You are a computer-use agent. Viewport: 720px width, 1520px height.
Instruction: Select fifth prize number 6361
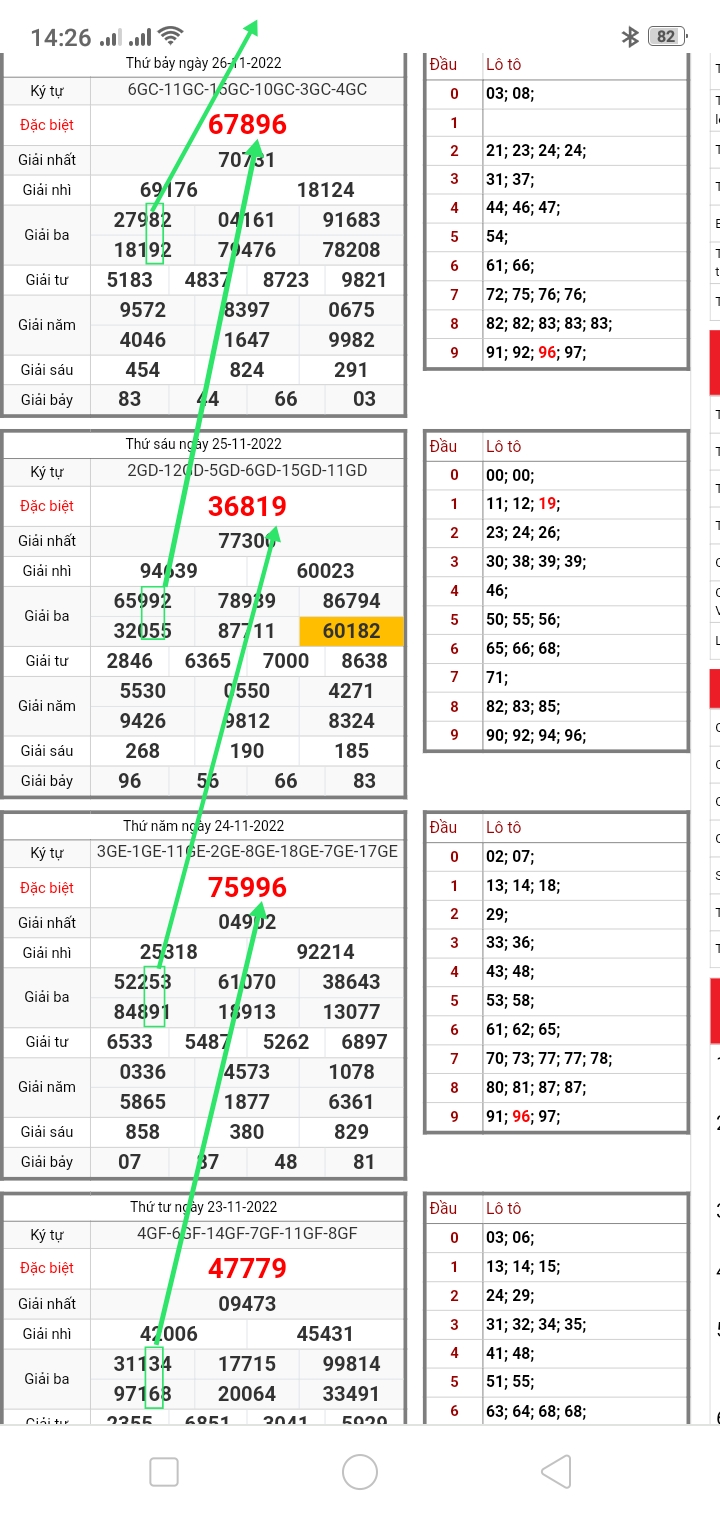pyautogui.click(x=351, y=1102)
